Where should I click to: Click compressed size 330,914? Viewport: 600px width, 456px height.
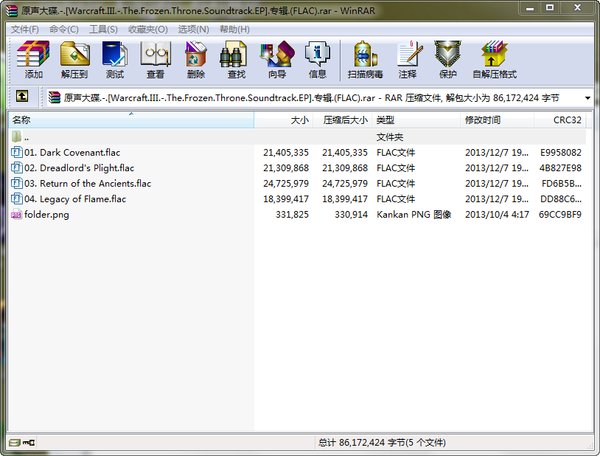click(351, 215)
